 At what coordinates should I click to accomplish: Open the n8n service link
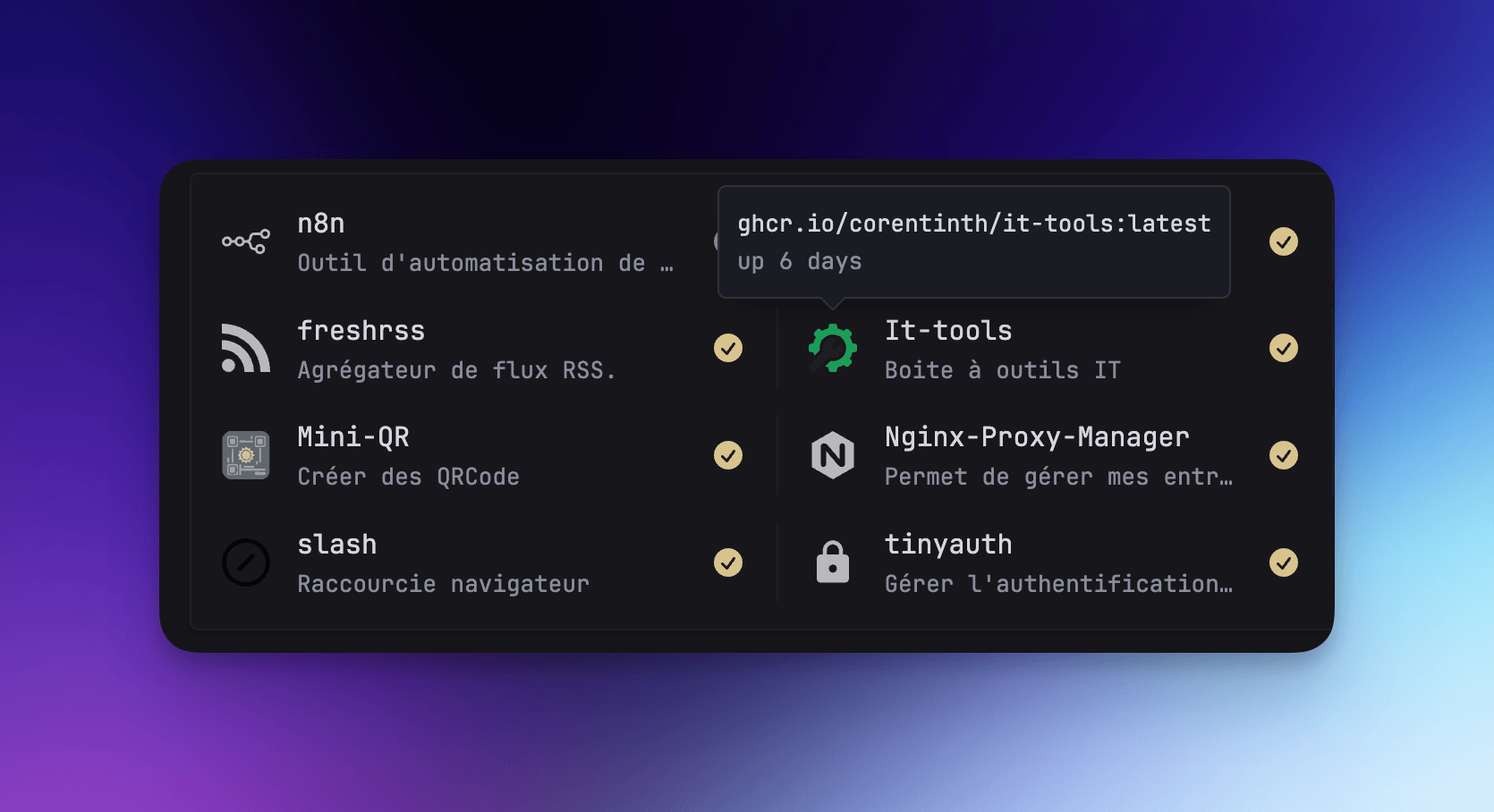[x=321, y=224]
